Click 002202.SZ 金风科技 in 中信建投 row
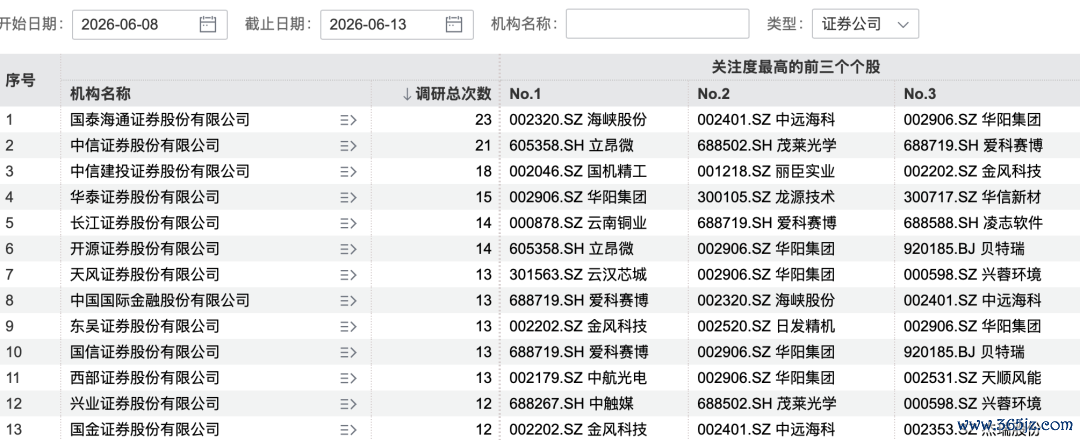 point(973,171)
